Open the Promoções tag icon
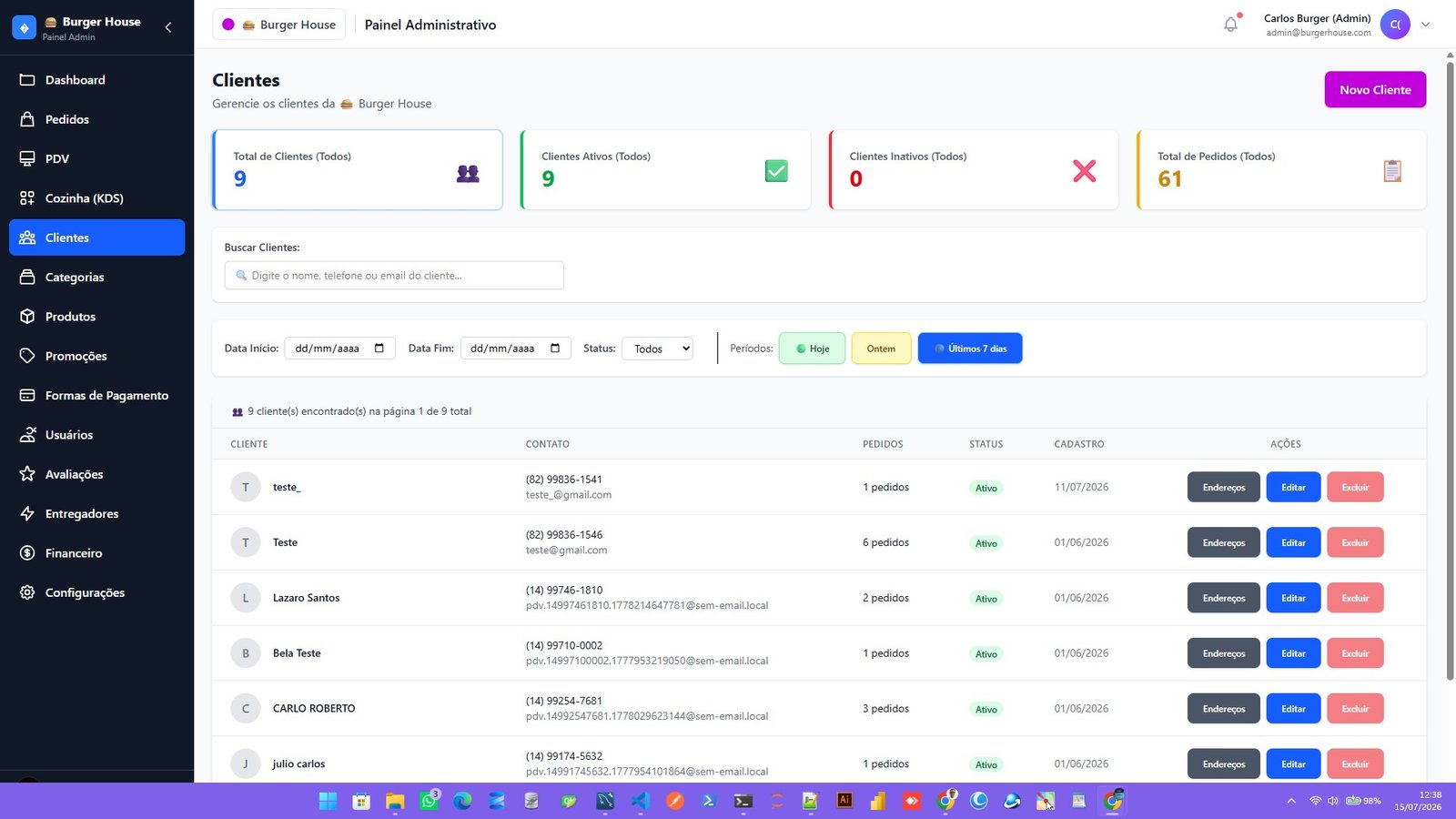The image size is (1456, 819). point(27,356)
